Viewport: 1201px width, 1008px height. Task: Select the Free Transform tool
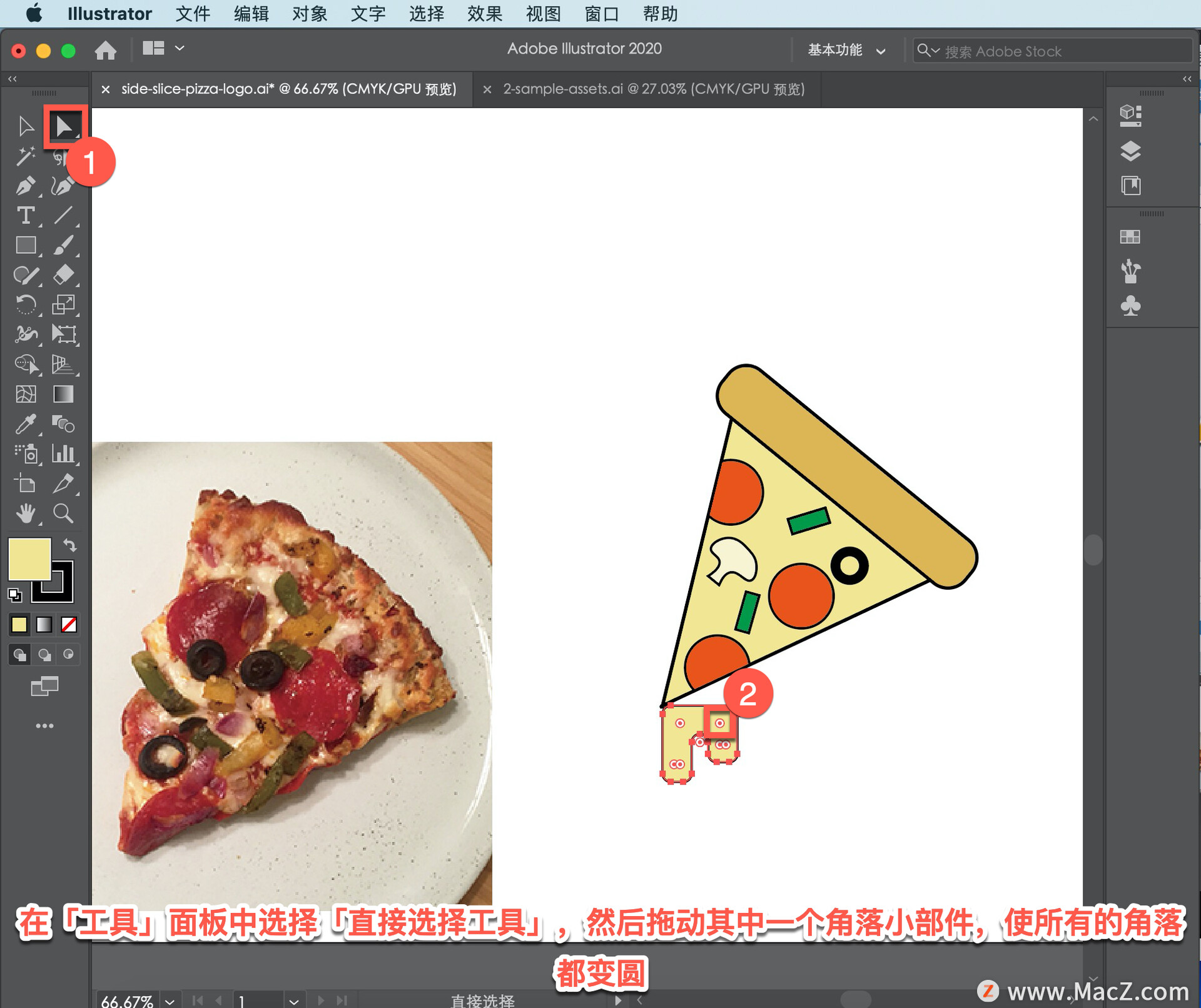point(63,335)
